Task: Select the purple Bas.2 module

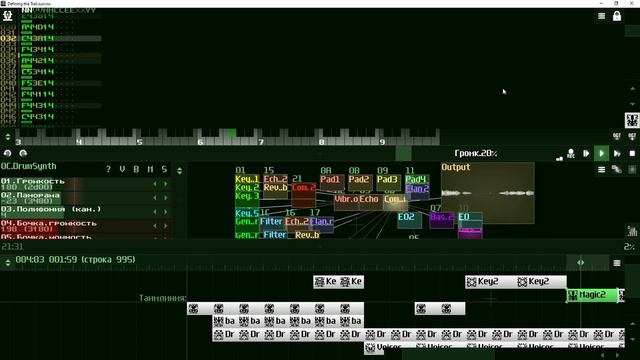Action: [x=441, y=220]
